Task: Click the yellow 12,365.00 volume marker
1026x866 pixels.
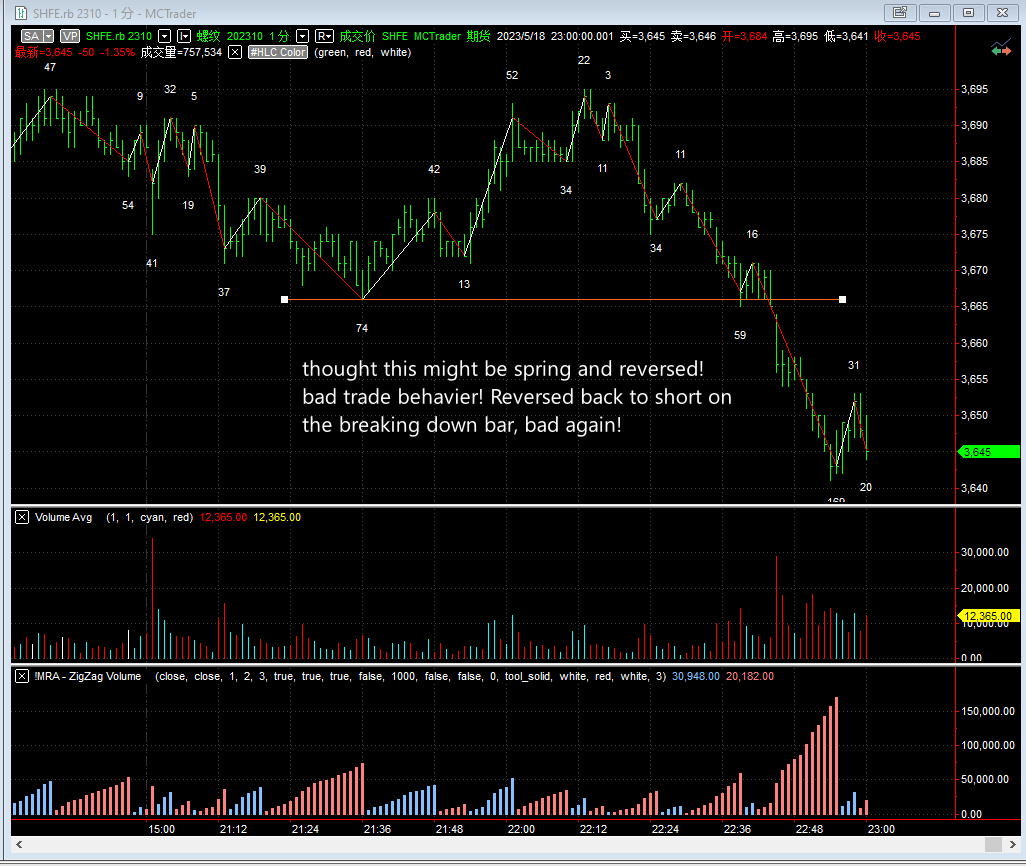Action: pos(989,616)
